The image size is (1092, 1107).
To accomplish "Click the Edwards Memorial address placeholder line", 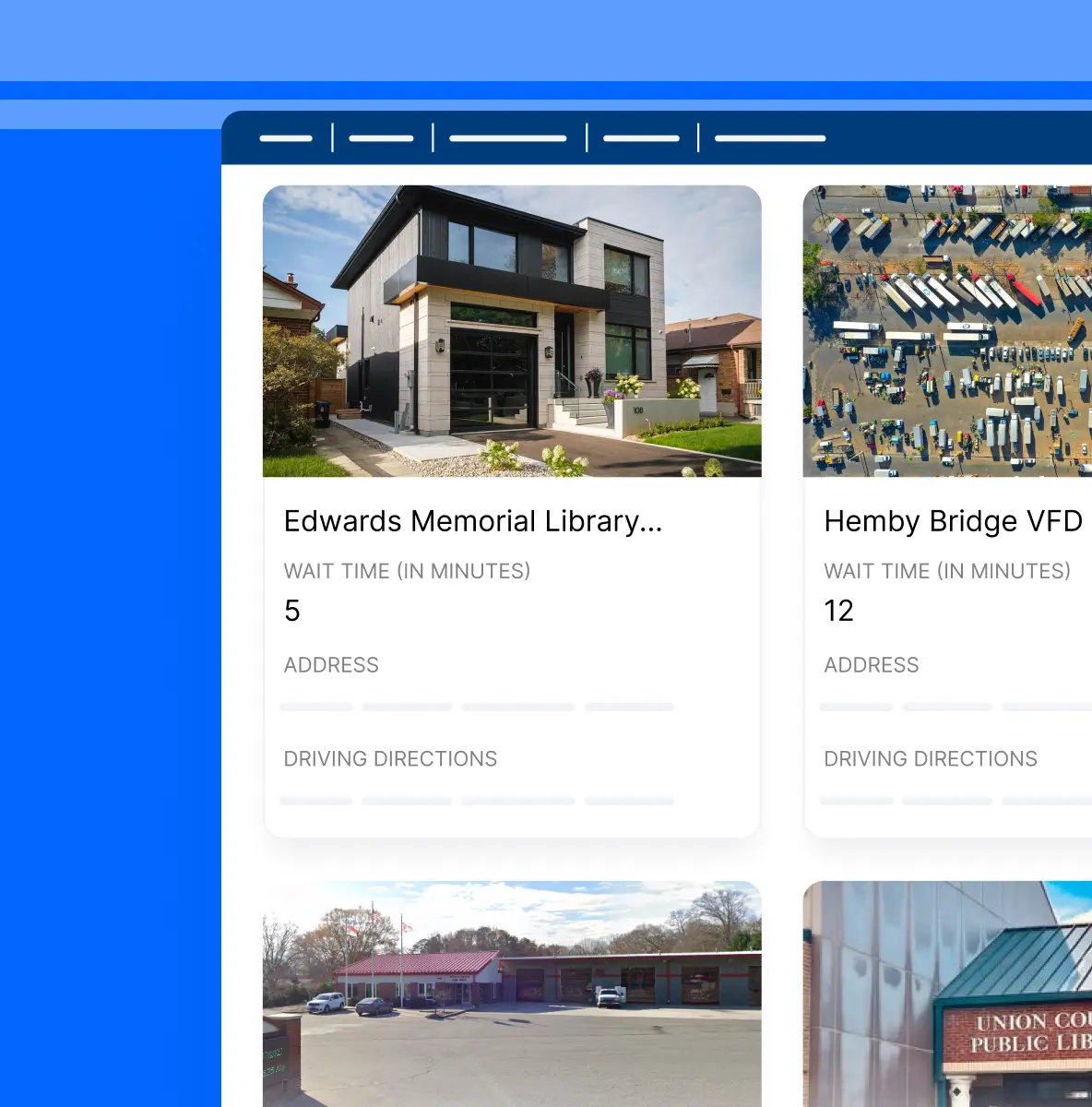I will coord(477,707).
